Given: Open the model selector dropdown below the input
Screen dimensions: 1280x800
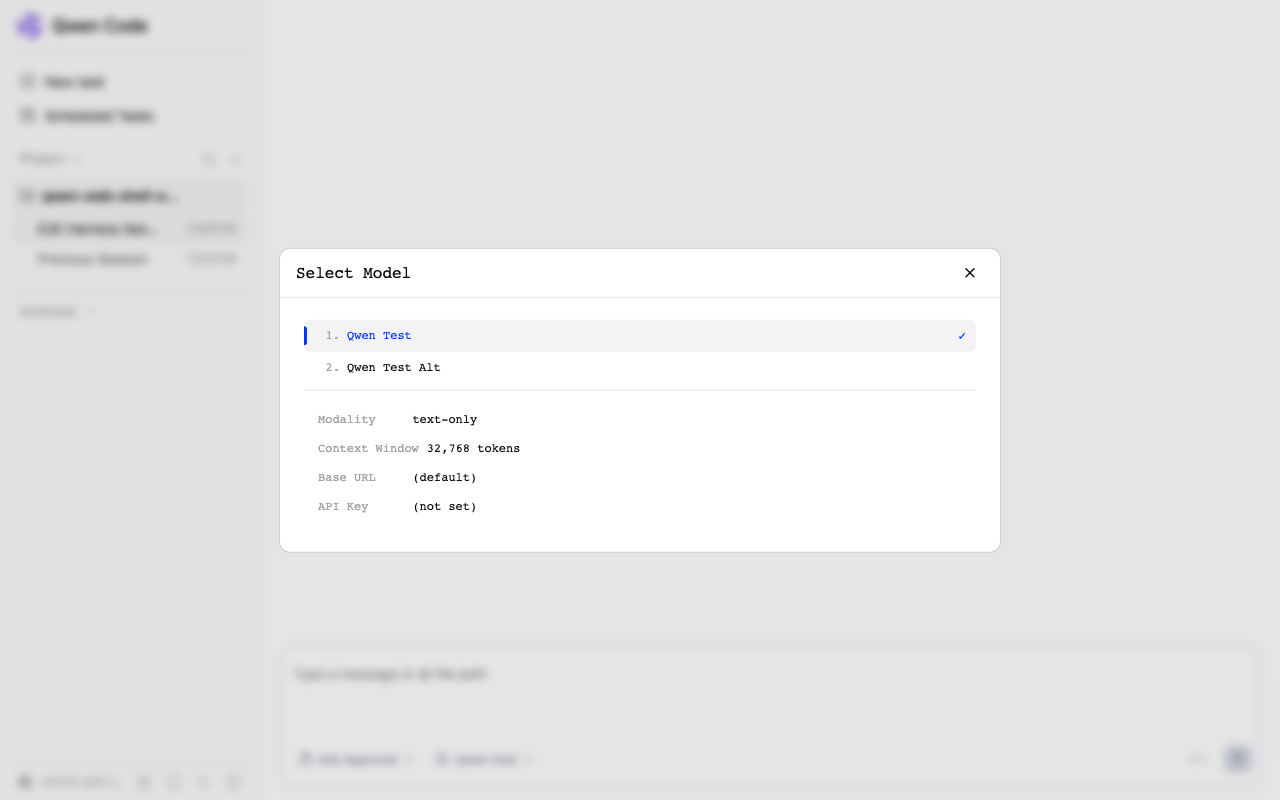Looking at the screenshot, I should 485,760.
